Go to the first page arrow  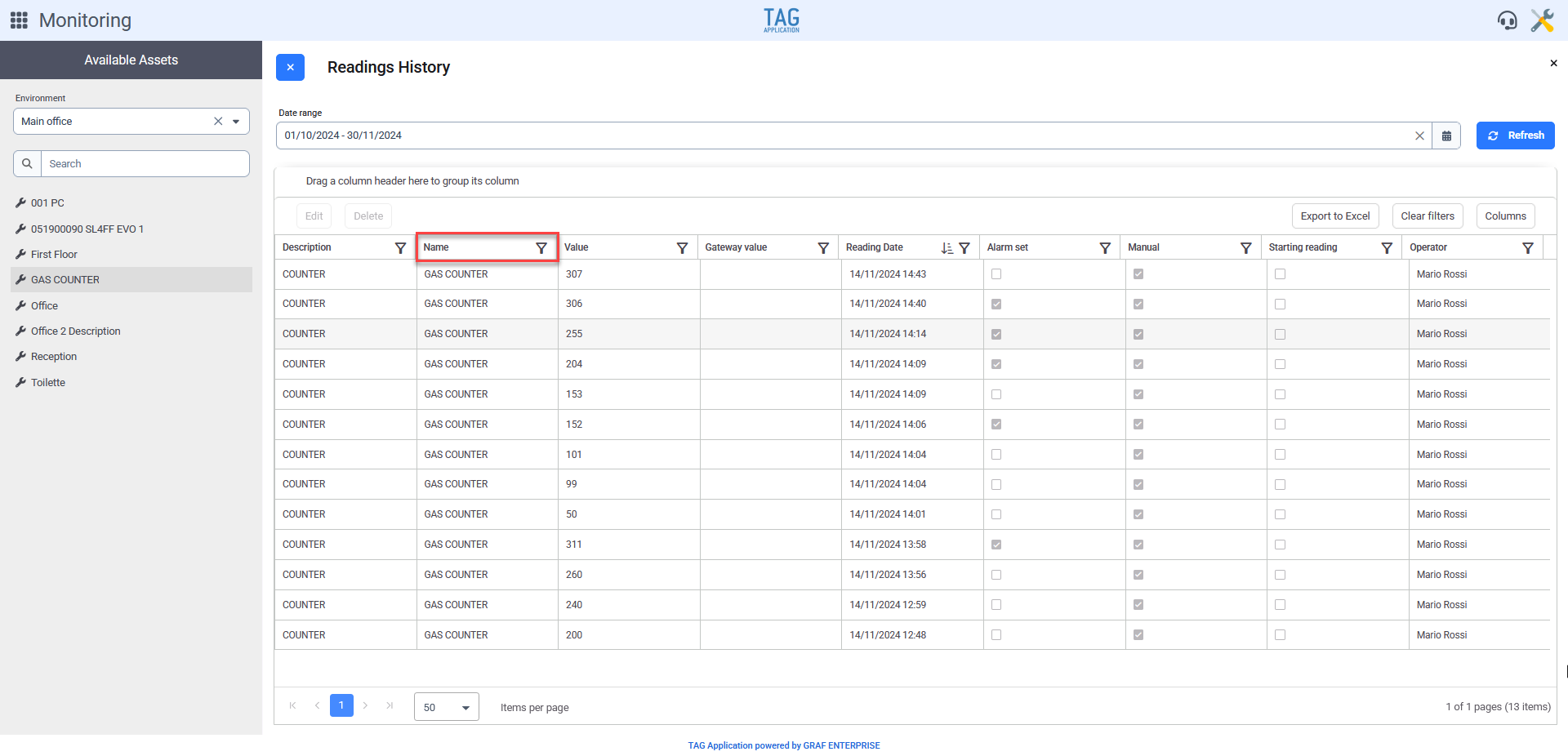coord(292,705)
